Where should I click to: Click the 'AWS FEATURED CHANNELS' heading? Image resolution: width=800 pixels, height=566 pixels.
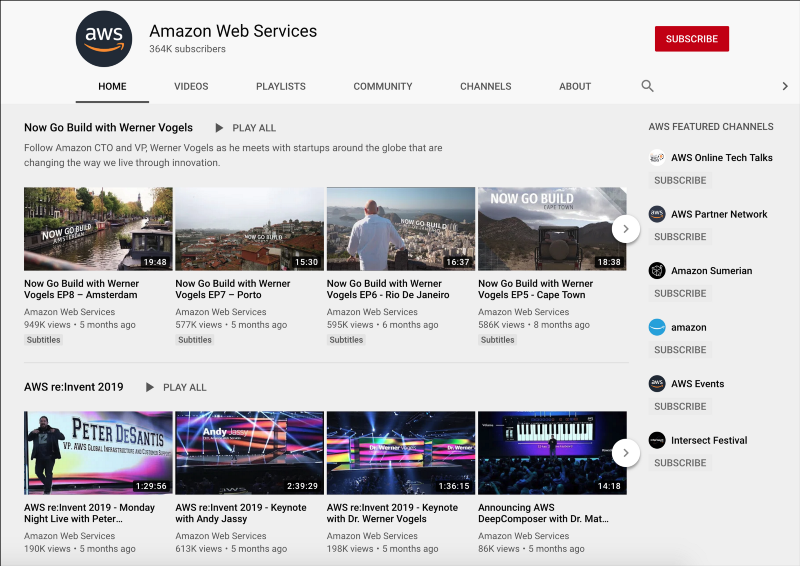(711, 127)
